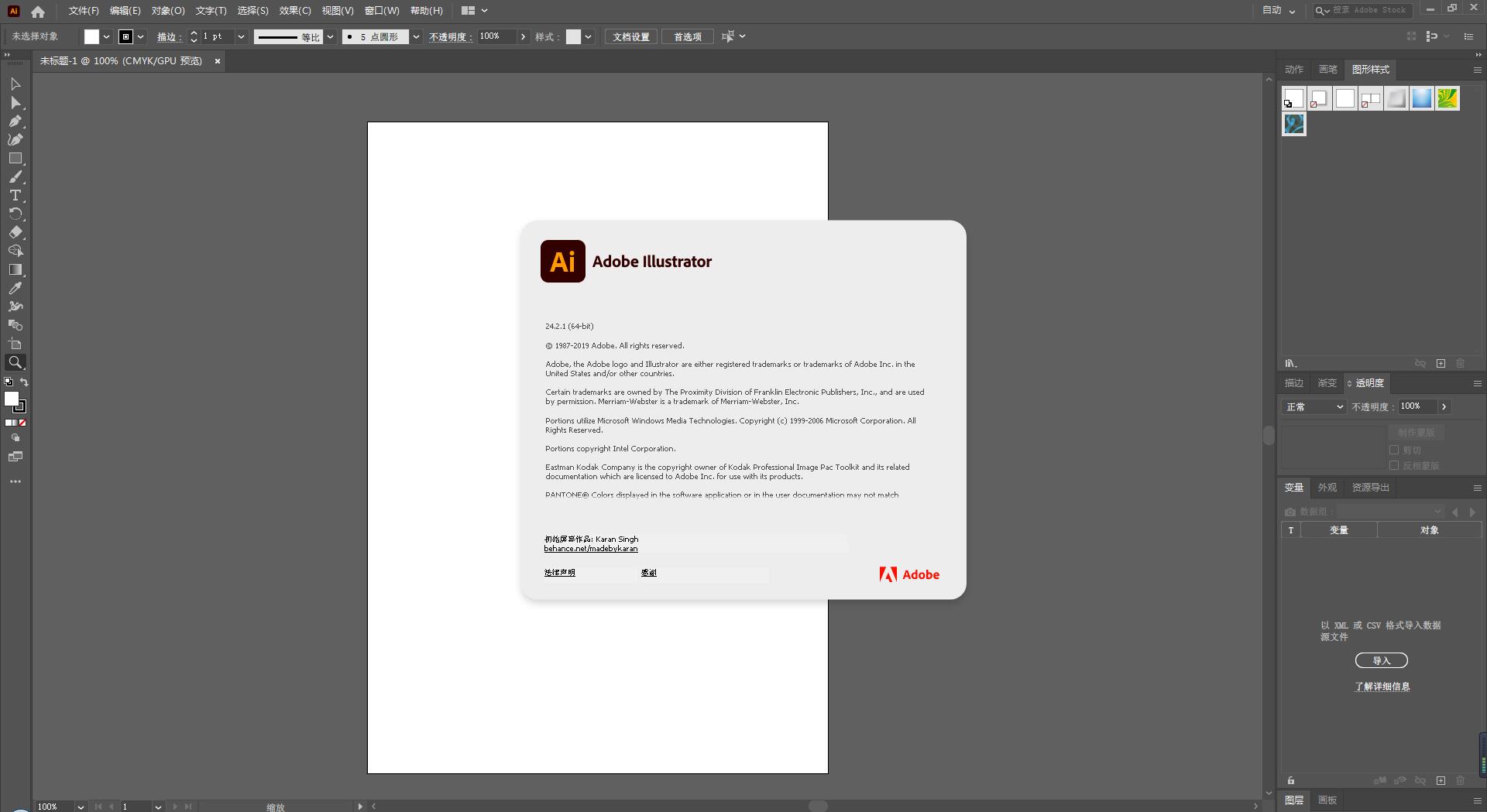
Task: Go to the Home screen
Action: (x=38, y=11)
